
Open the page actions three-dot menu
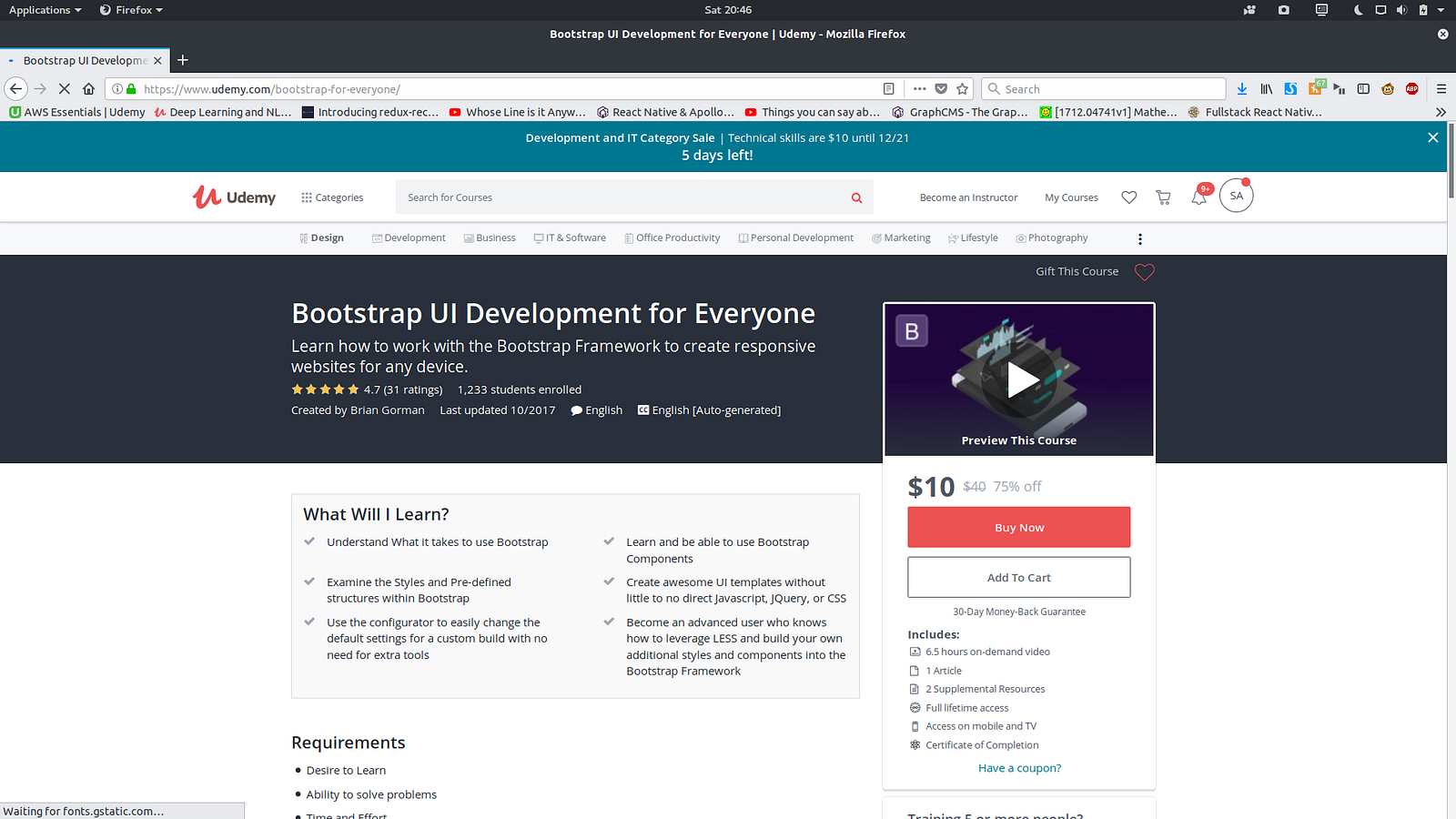pos(919,88)
